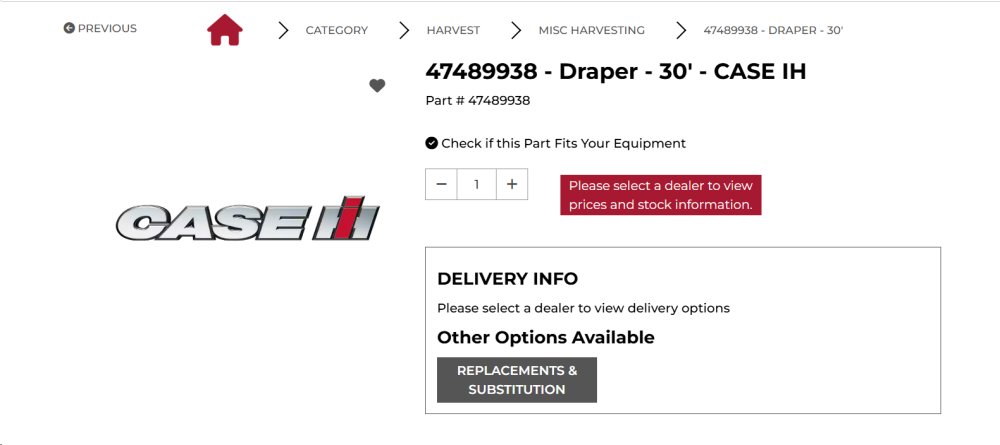Click 'Other Options Available' heading
Image resolution: width=1000 pixels, height=445 pixels.
[x=546, y=337]
